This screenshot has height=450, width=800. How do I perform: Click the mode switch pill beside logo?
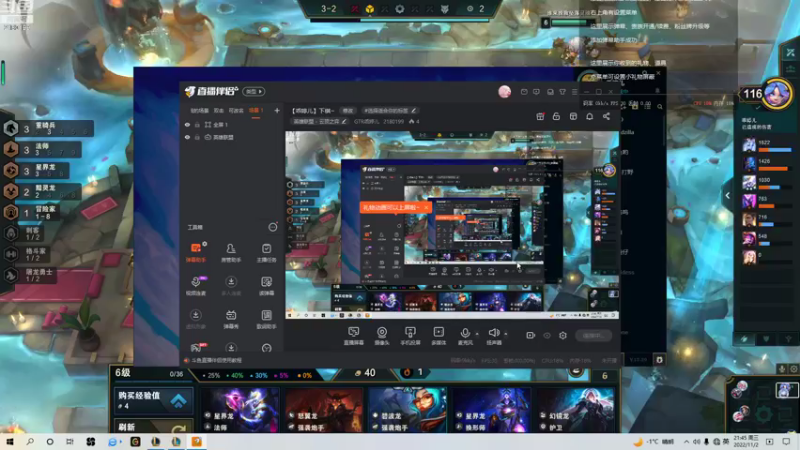point(254,91)
